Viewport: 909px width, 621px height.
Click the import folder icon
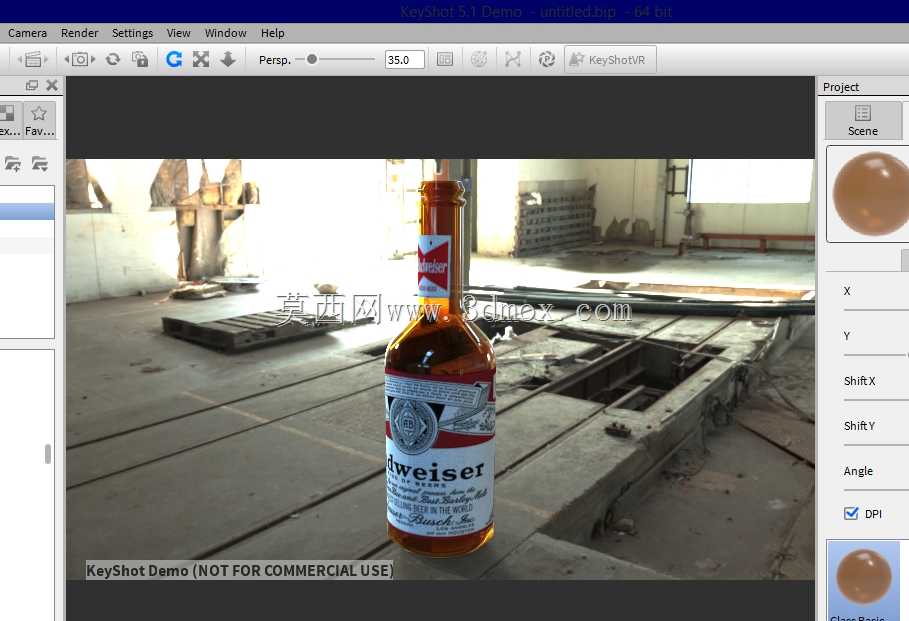click(x=39, y=164)
